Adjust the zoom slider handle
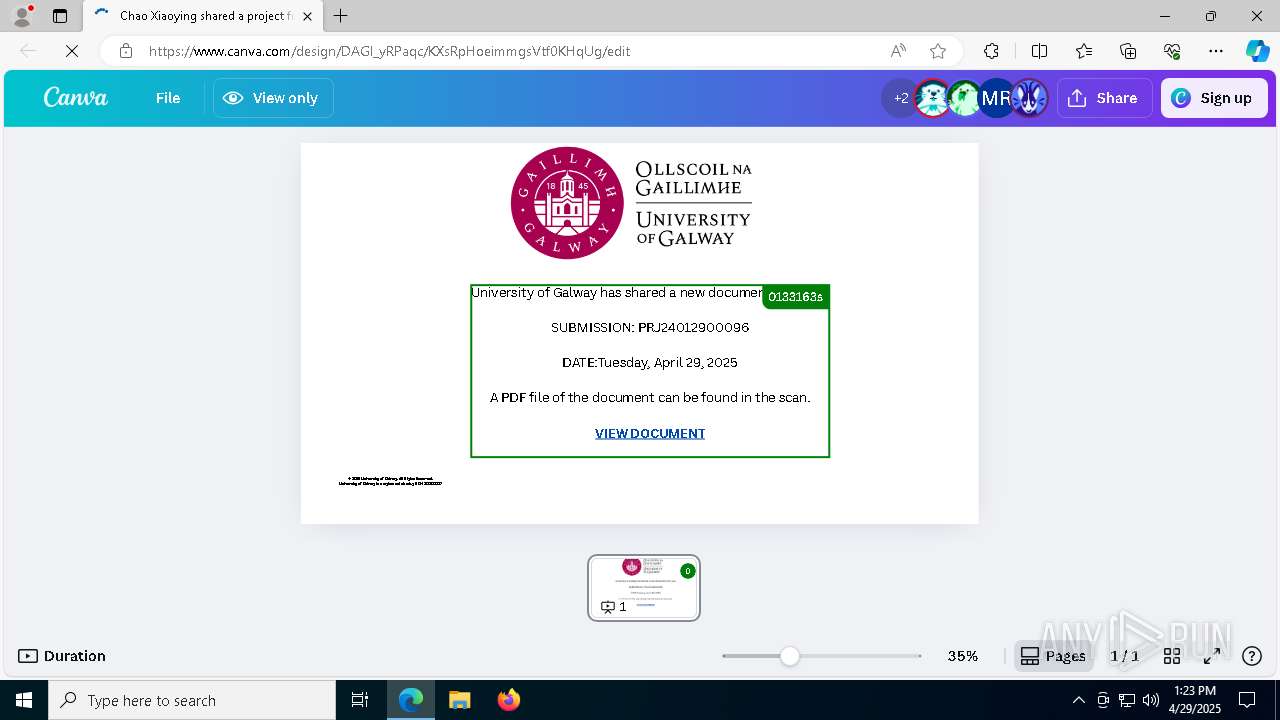This screenshot has height=720, width=1280. [x=790, y=656]
